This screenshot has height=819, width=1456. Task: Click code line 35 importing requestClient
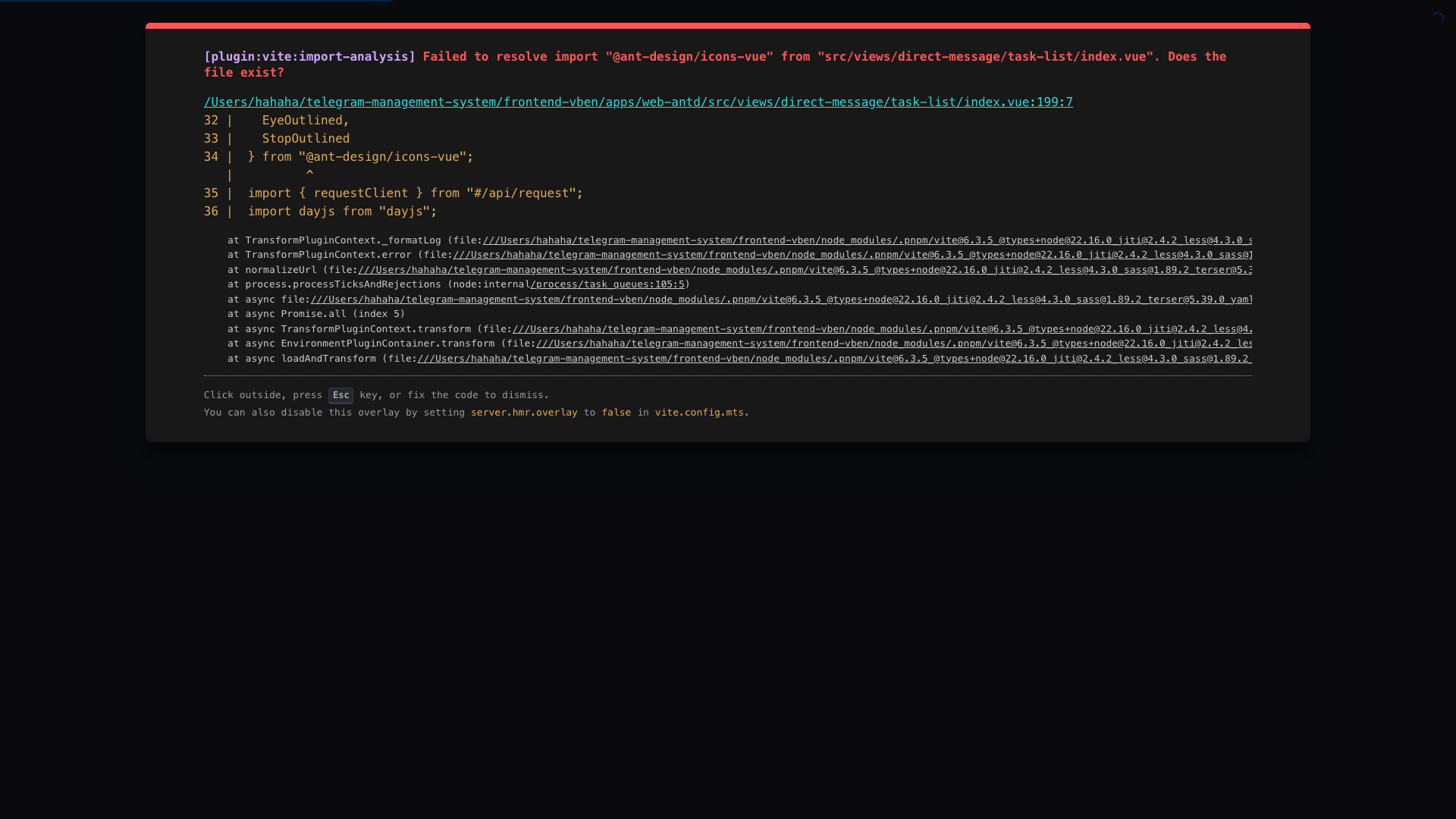click(415, 193)
